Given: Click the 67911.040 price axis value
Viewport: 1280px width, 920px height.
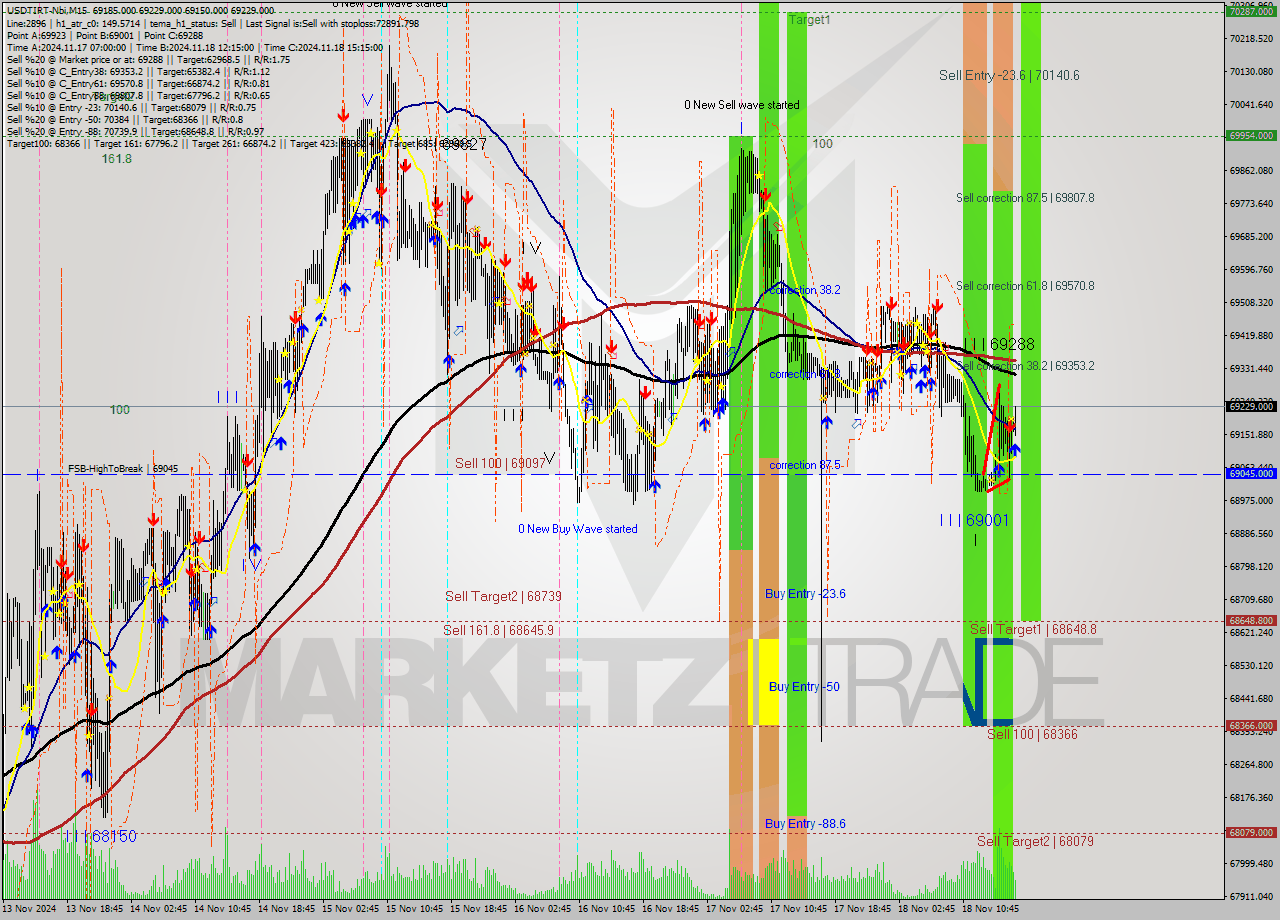Looking at the screenshot, I should (x=1253, y=896).
